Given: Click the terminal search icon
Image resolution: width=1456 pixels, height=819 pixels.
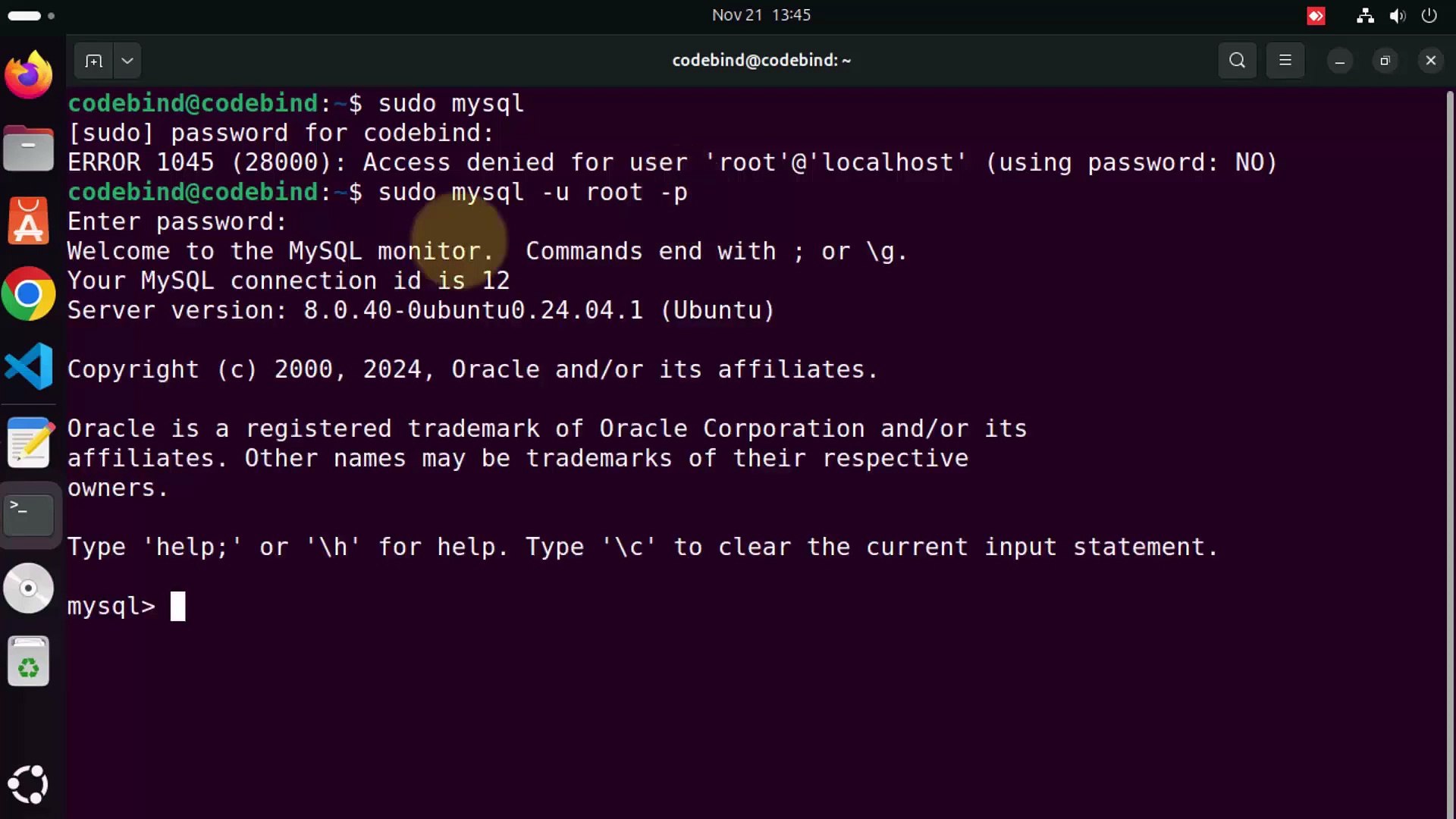Looking at the screenshot, I should tap(1237, 61).
